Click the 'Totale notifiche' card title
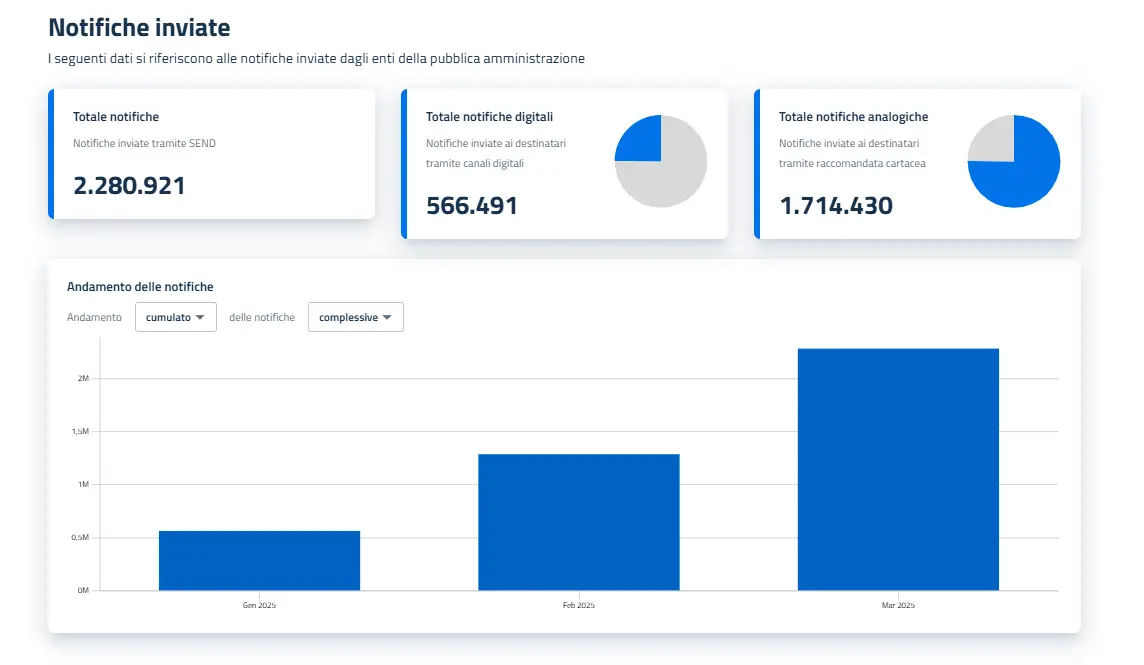Viewport: 1144px width, 665px height. pyautogui.click(x=116, y=117)
